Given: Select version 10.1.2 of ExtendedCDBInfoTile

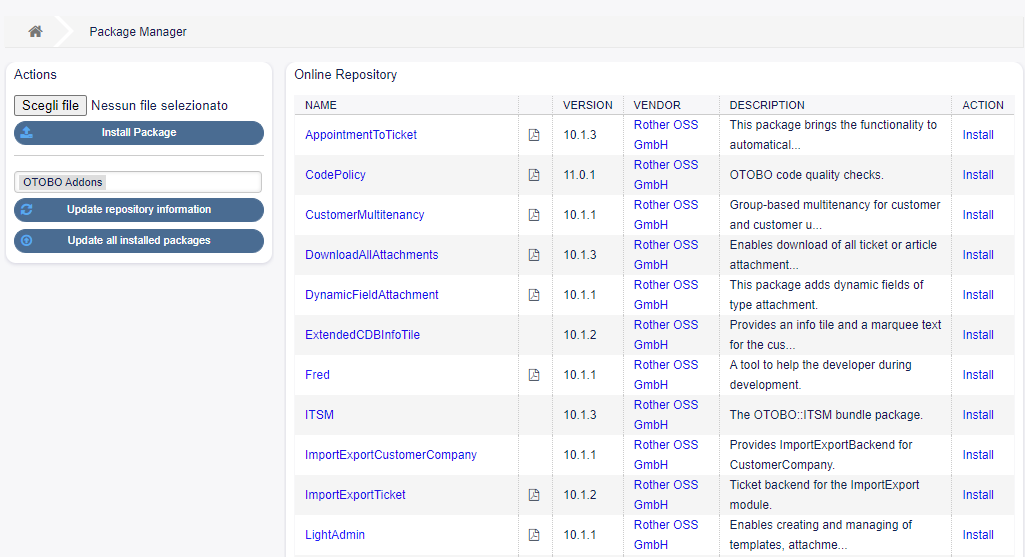Looking at the screenshot, I should 580,335.
